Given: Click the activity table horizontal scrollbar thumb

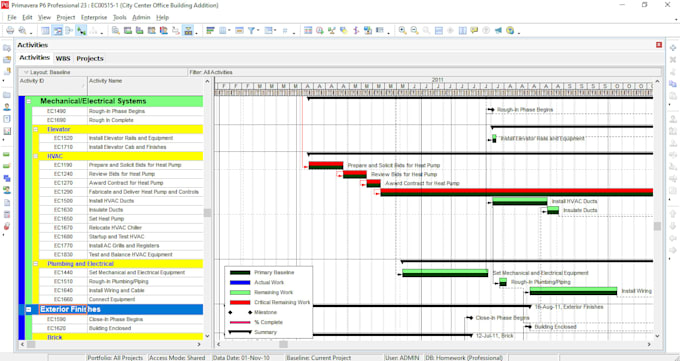Looking at the screenshot, I should pyautogui.click(x=31, y=345).
